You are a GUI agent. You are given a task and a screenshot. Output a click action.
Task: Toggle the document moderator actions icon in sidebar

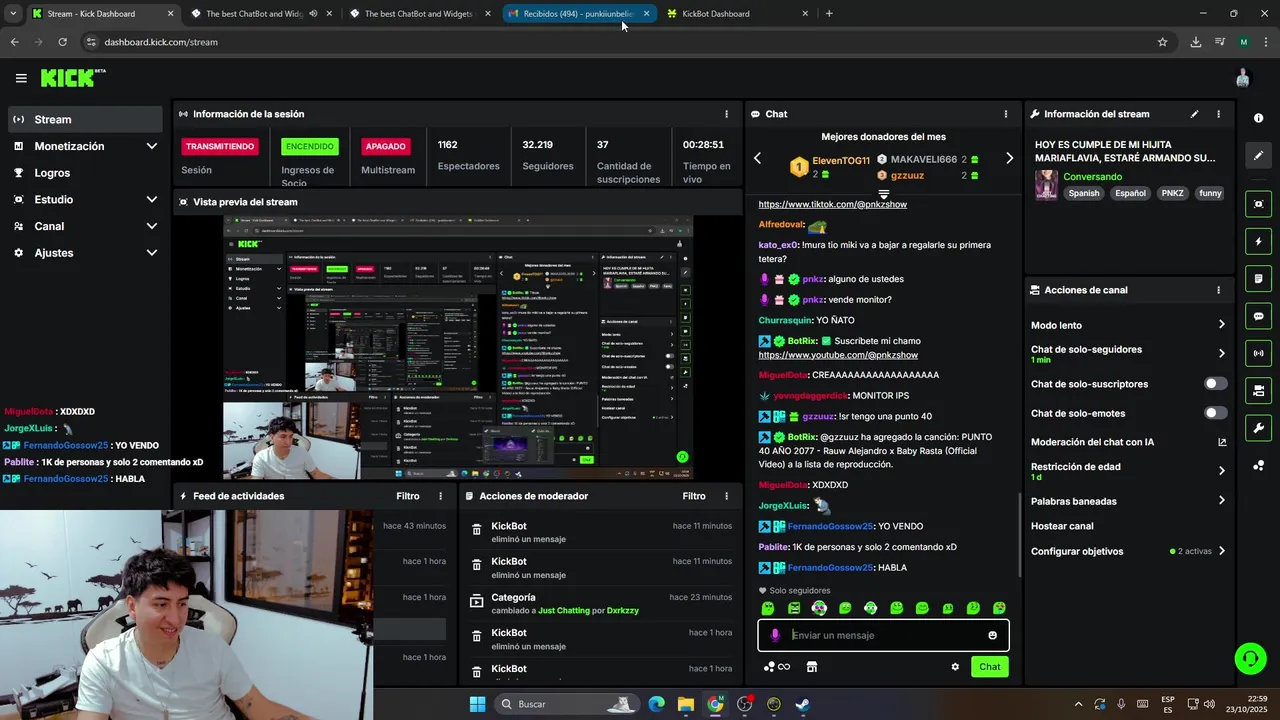click(1258, 278)
